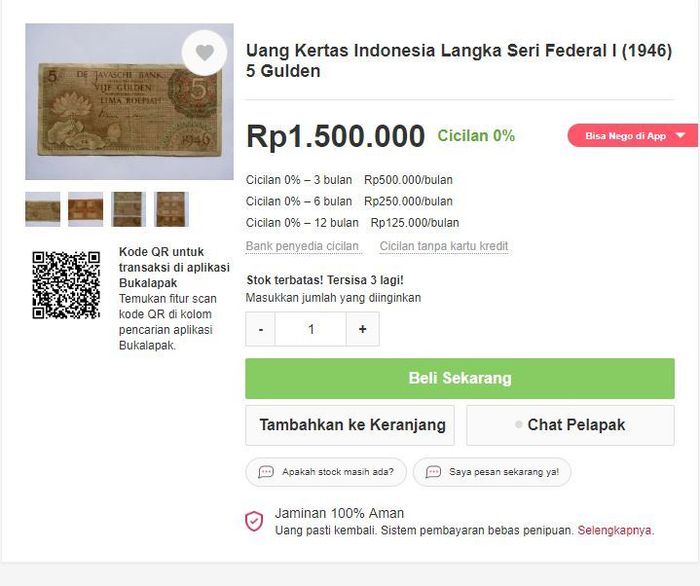Select the second product thumbnail
The image size is (700, 586).
(x=85, y=209)
